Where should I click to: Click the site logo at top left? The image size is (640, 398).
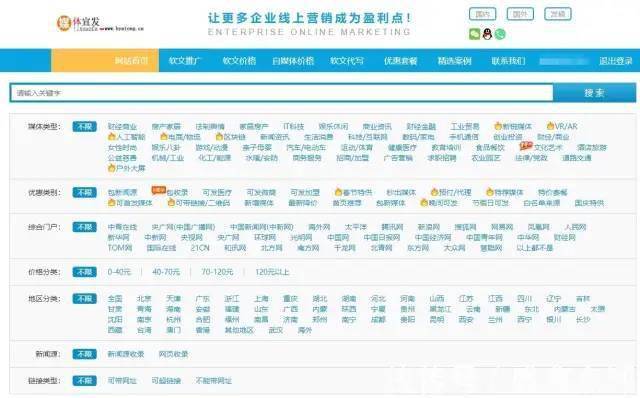100,23
